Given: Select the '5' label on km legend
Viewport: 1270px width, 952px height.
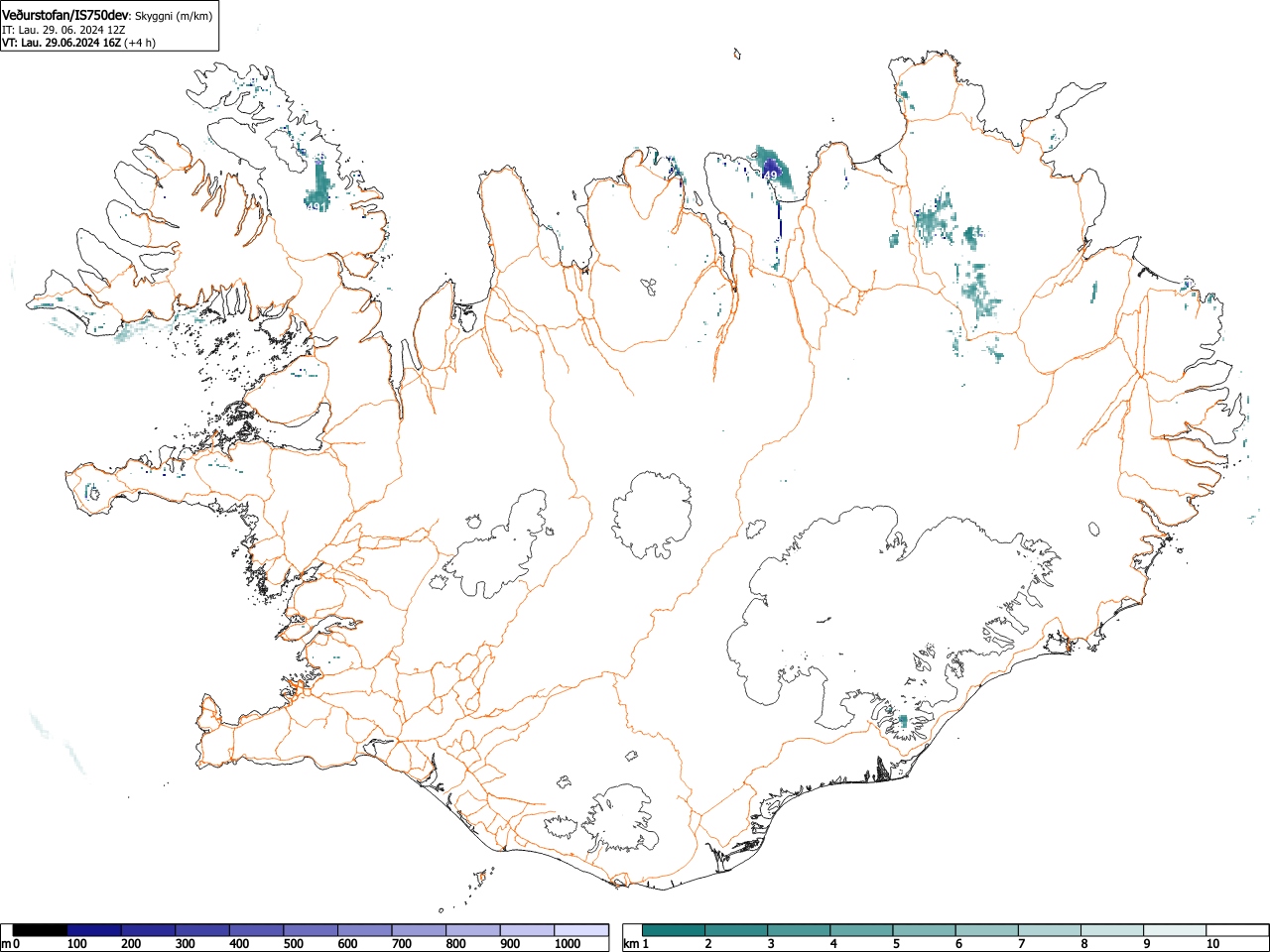Looking at the screenshot, I should (895, 944).
